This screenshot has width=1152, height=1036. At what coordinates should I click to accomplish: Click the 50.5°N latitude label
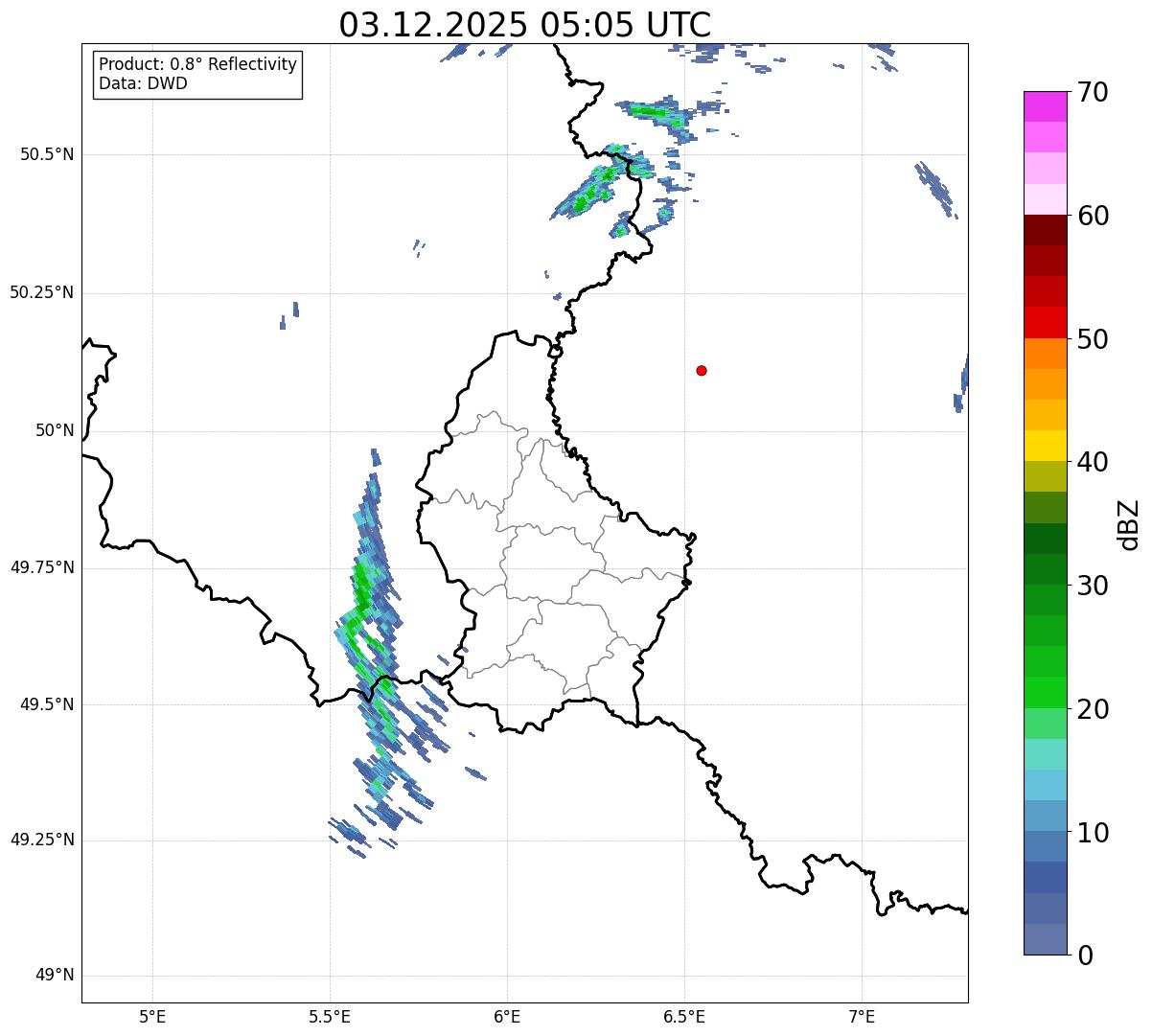[47, 154]
